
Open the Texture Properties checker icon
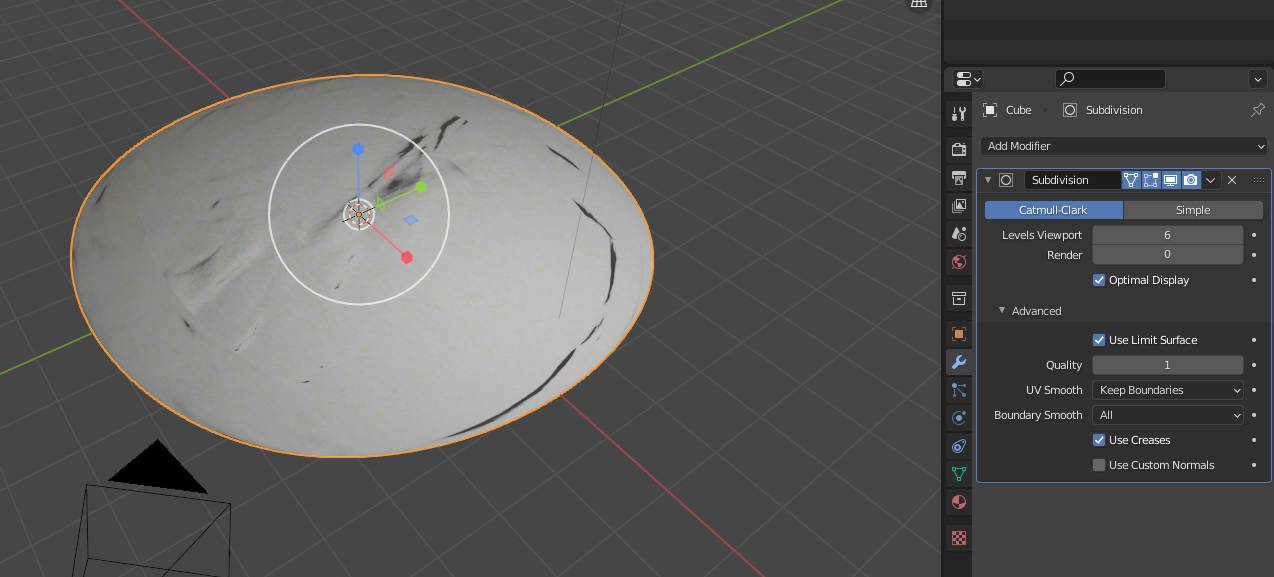click(x=958, y=538)
